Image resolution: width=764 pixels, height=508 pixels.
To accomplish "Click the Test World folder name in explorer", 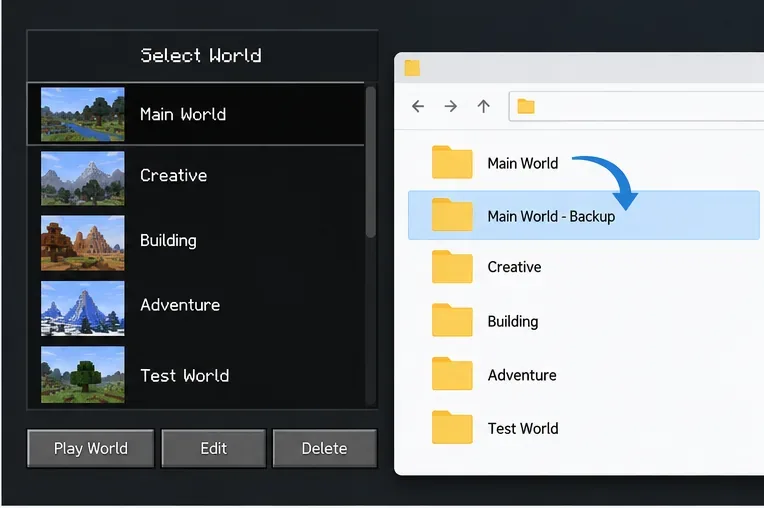I will tap(523, 429).
